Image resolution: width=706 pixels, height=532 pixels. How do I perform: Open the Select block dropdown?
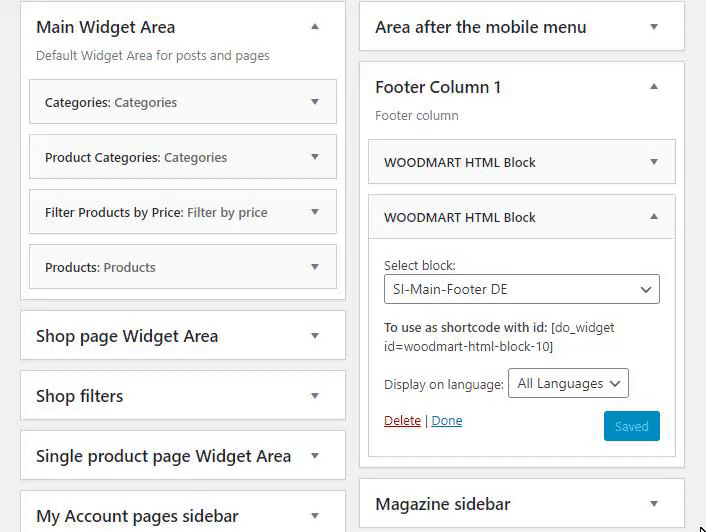pyautogui.click(x=521, y=290)
